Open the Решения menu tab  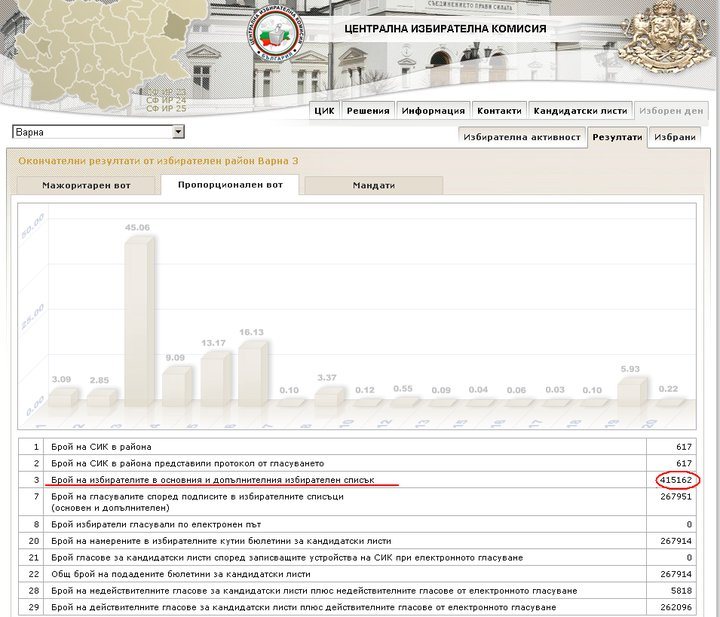pos(368,111)
